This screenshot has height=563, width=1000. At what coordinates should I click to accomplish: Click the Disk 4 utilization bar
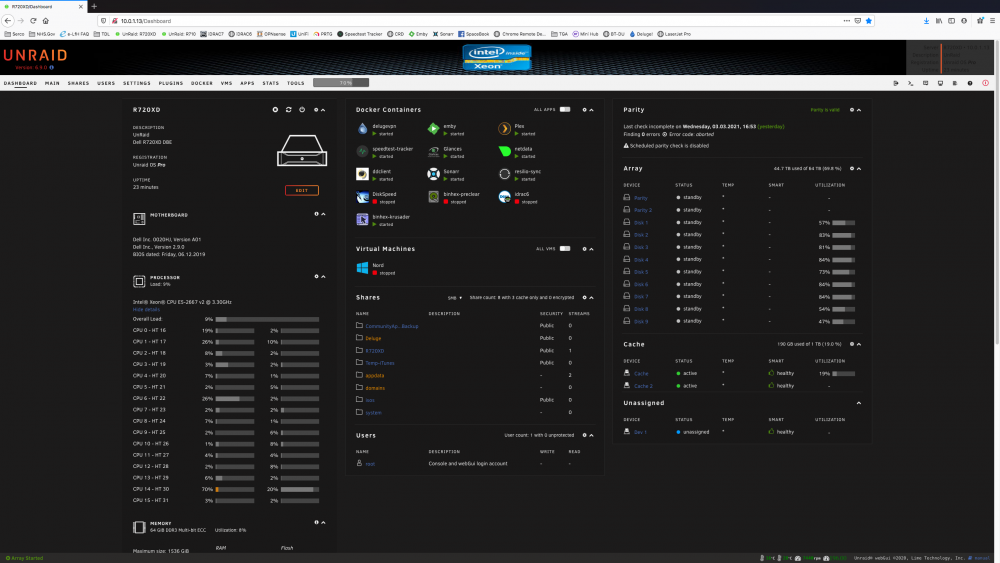pos(844,260)
